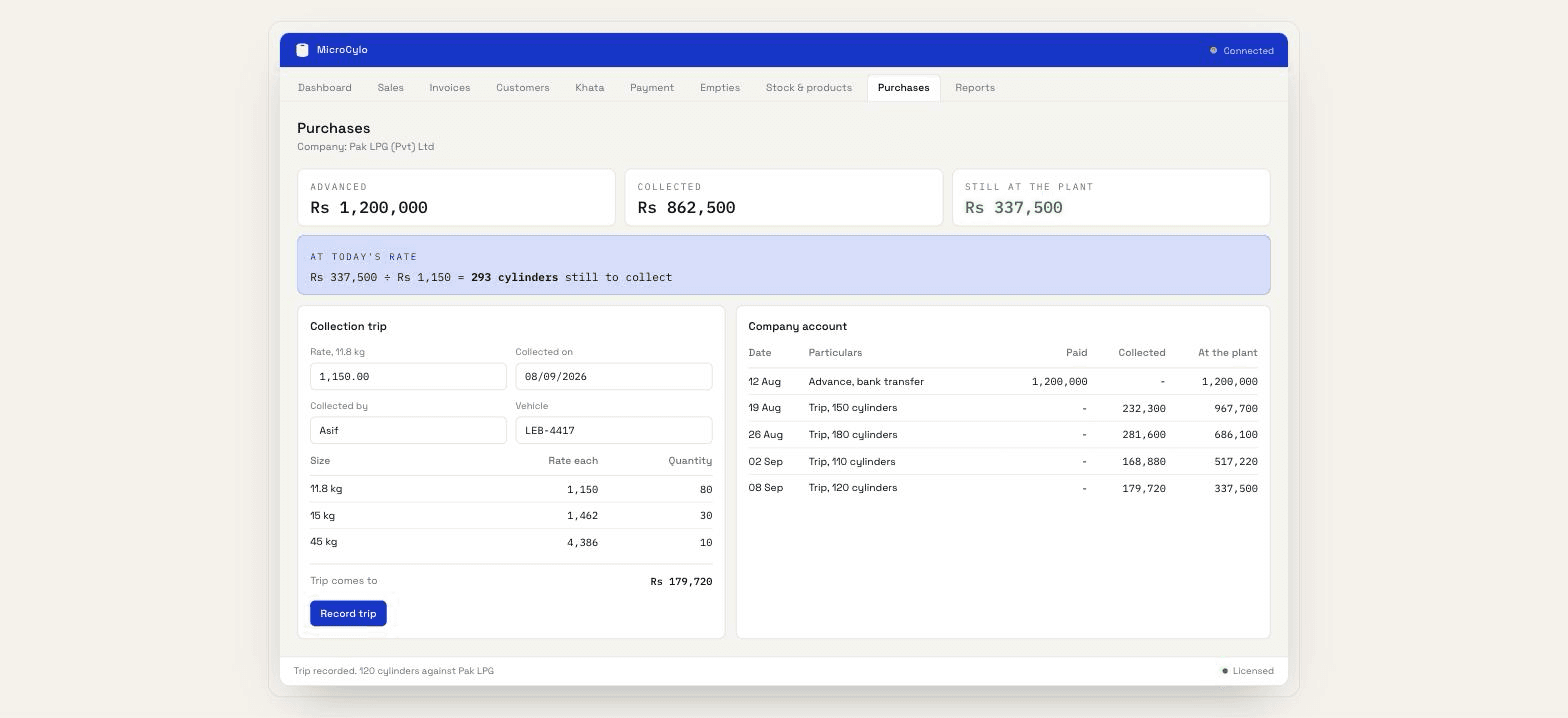Focus the Rate 11.8 kg input field
The image size is (1568, 718).
[x=408, y=377]
